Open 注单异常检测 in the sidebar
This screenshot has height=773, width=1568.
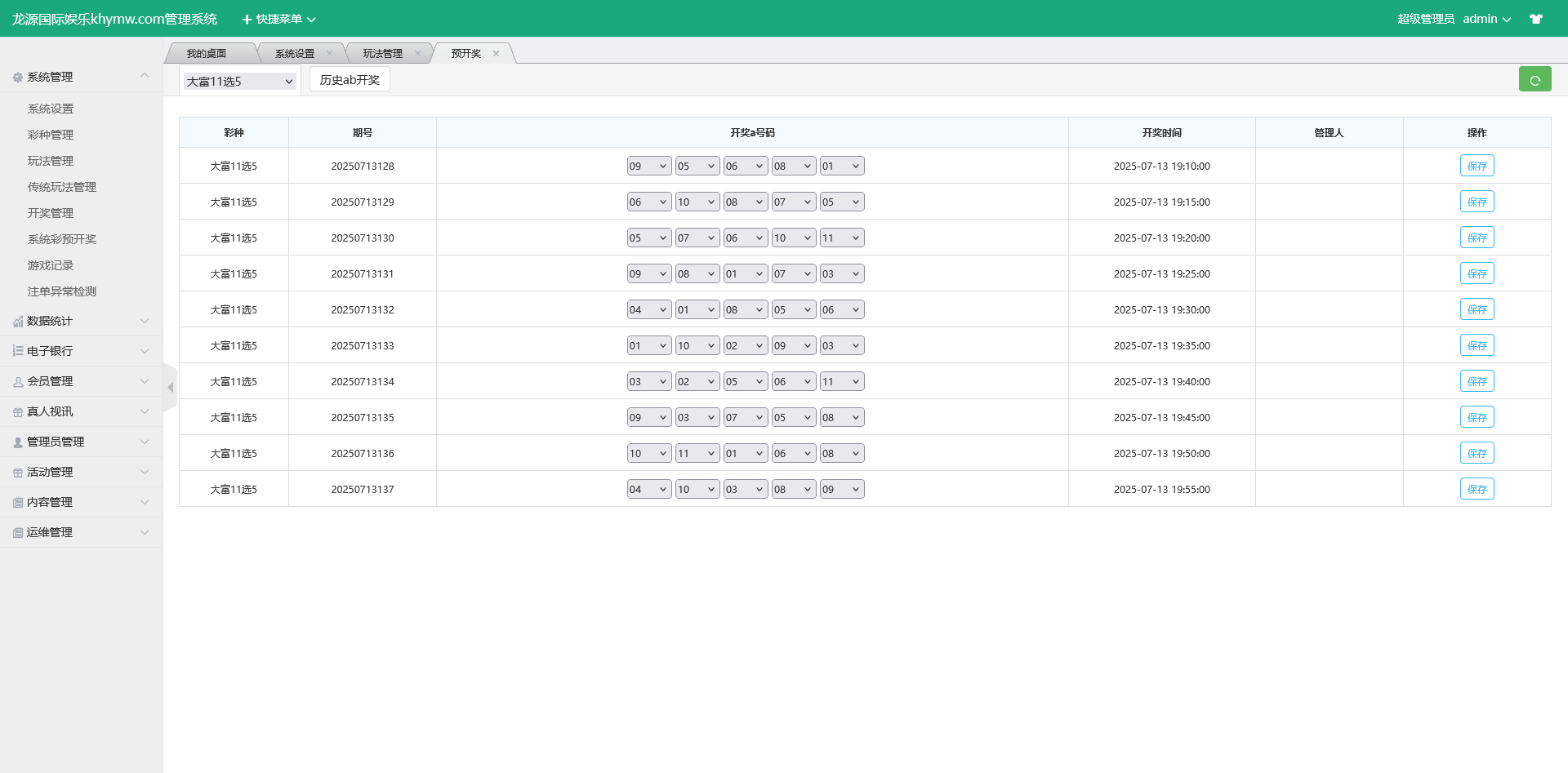[x=62, y=291]
